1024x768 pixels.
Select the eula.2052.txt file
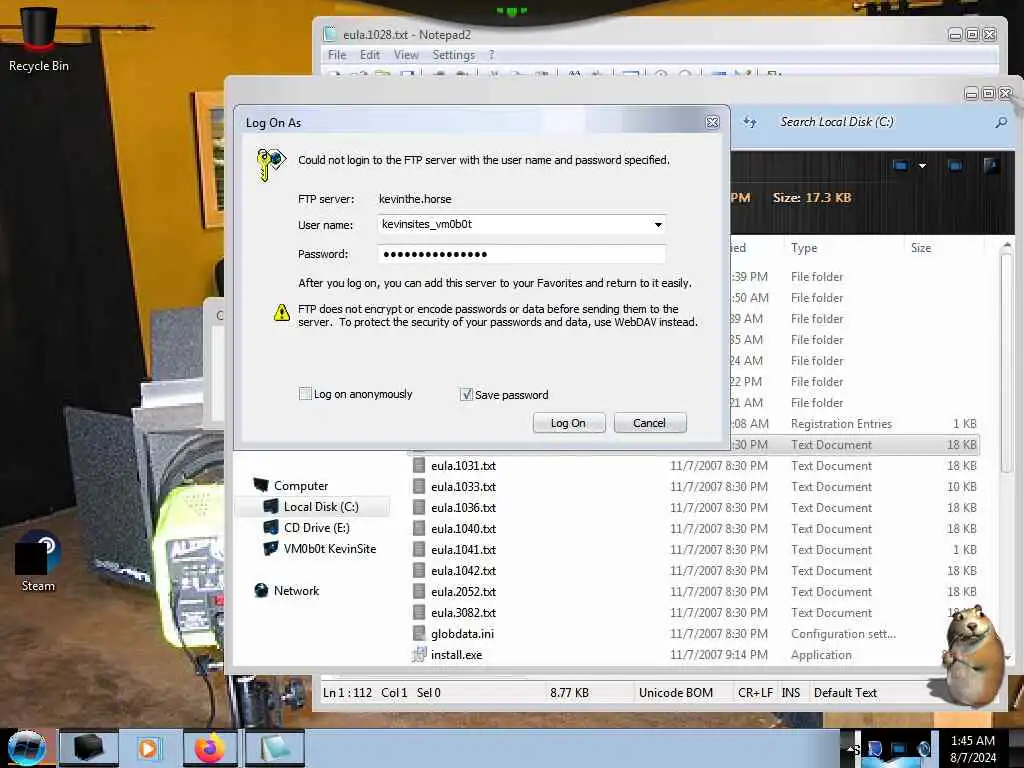(x=463, y=592)
